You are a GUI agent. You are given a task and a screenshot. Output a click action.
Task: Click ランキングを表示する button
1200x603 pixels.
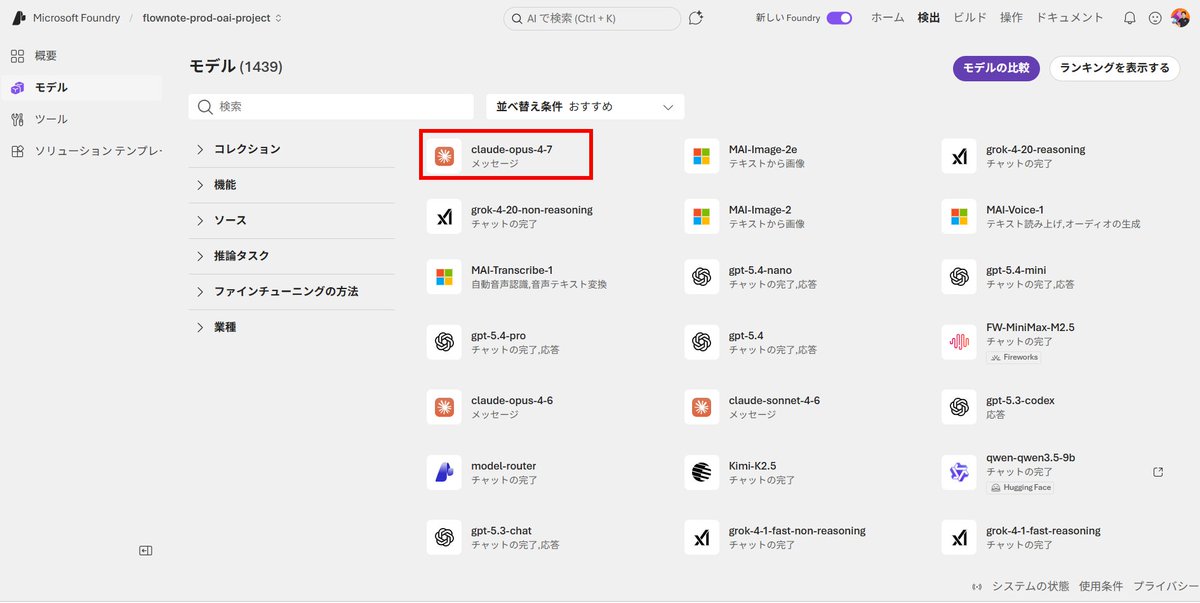pos(1114,68)
